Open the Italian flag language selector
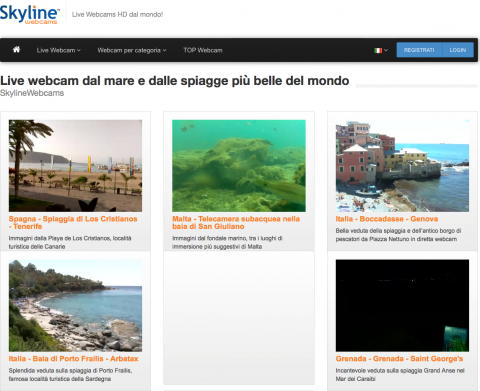This screenshot has height=391, width=480. point(381,50)
